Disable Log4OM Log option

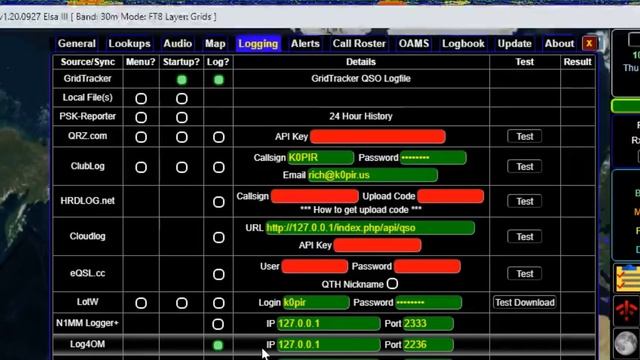click(x=218, y=345)
